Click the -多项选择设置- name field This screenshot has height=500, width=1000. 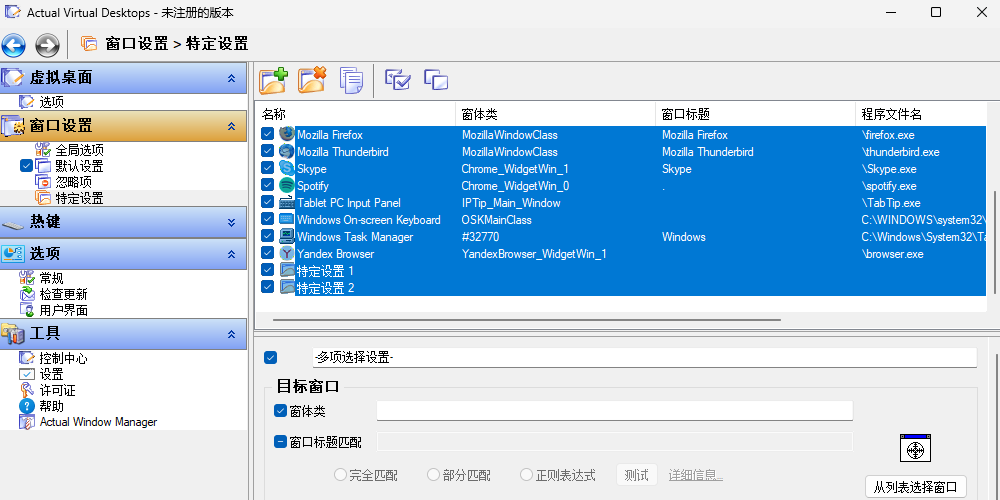(x=644, y=358)
